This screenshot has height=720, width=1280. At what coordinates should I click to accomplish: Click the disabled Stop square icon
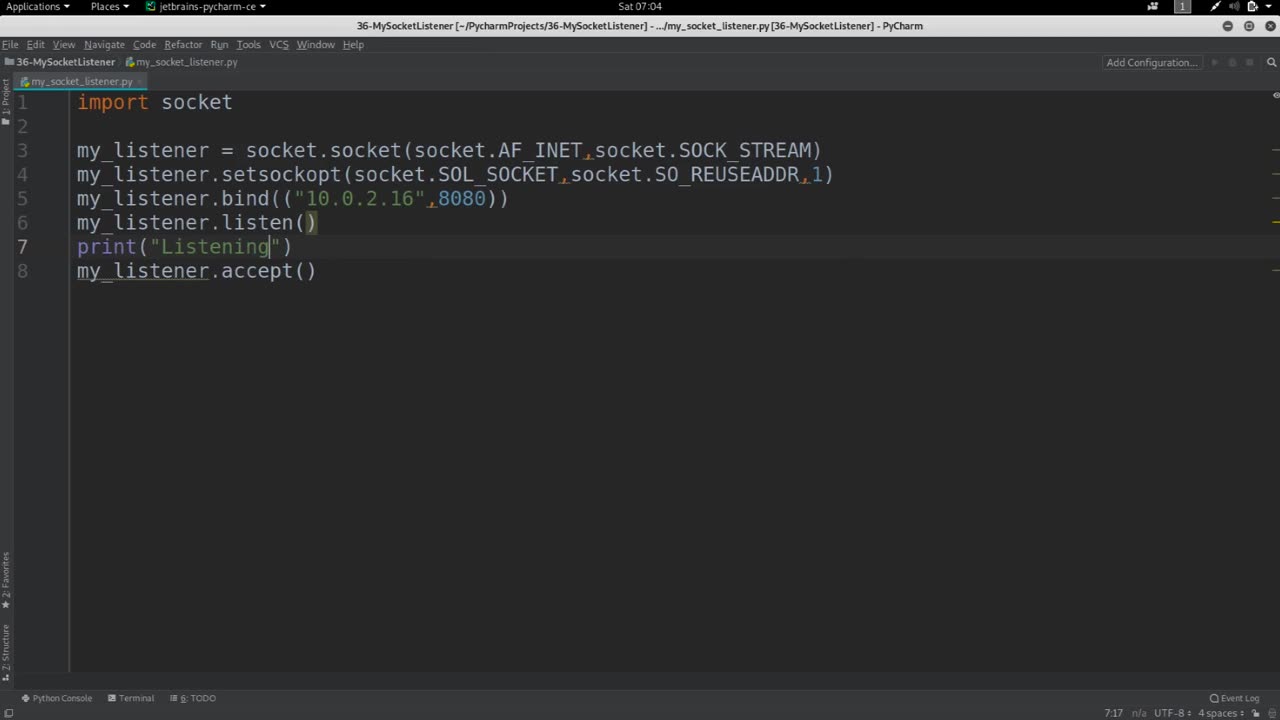click(x=1251, y=62)
